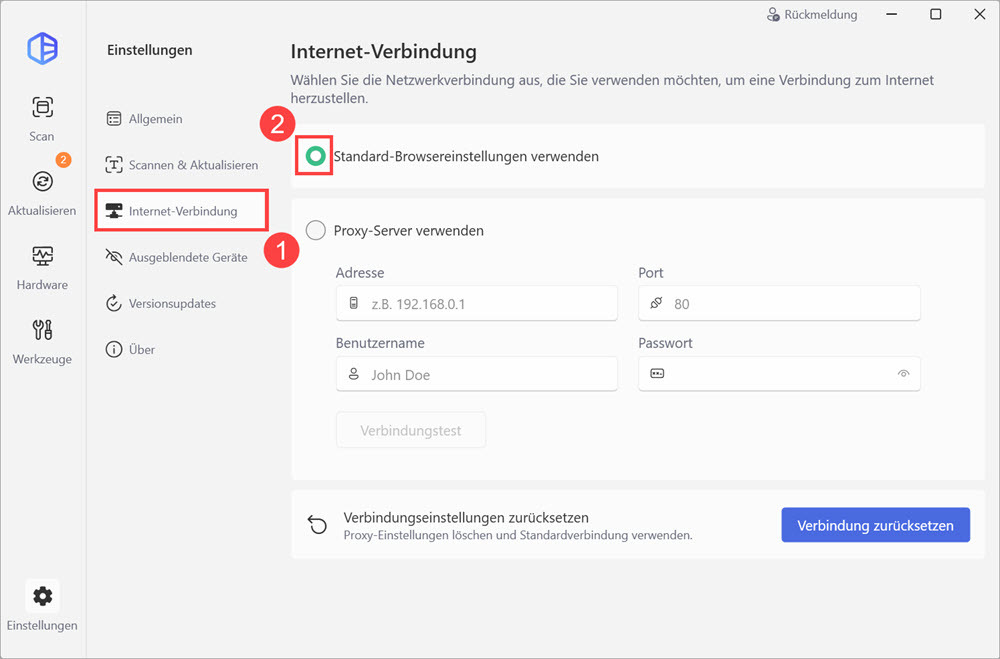Click the app logo icon
The height and width of the screenshot is (659, 1000).
pos(43,48)
